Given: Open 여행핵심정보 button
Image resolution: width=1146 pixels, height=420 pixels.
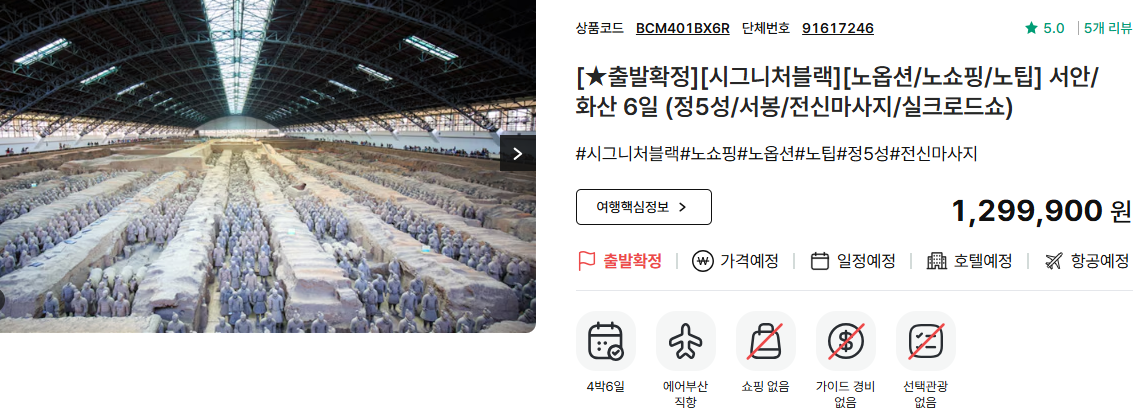Looking at the screenshot, I should tap(643, 207).
